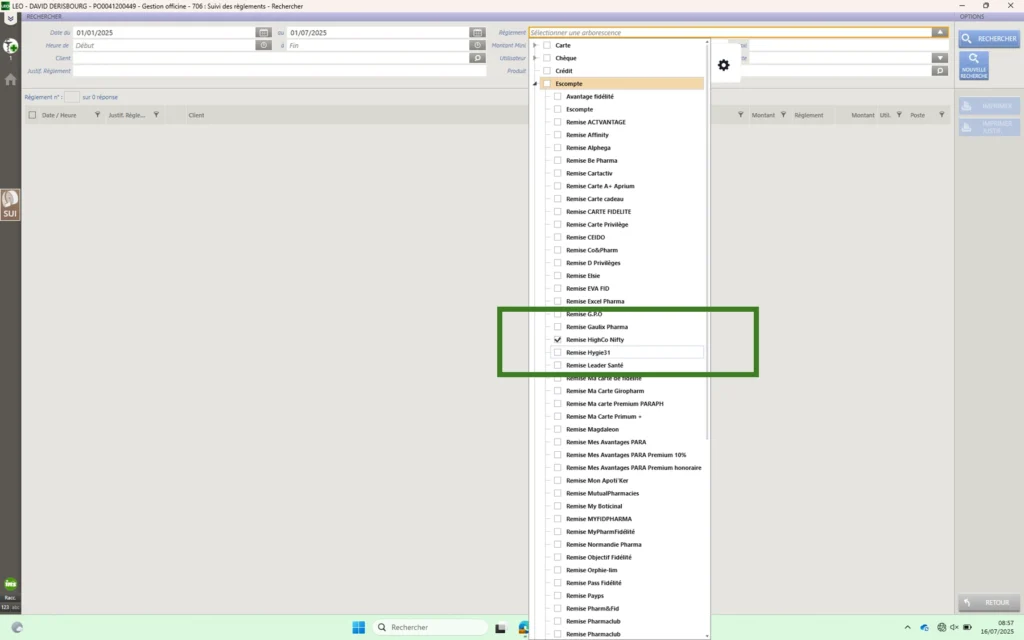The height and width of the screenshot is (640, 1024).
Task: Go to the home screen icon
Action: point(11,79)
